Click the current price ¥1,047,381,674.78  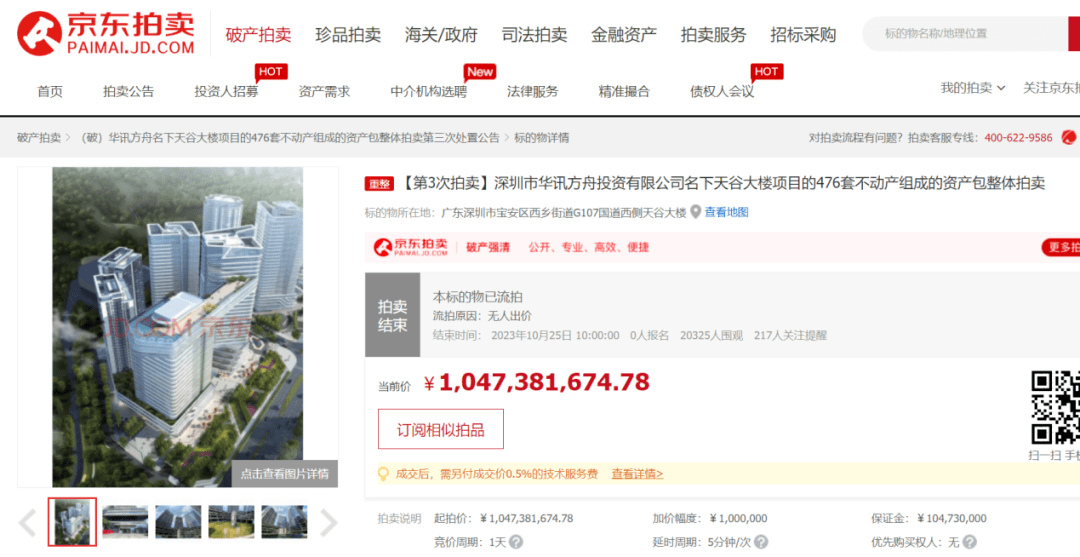click(537, 382)
